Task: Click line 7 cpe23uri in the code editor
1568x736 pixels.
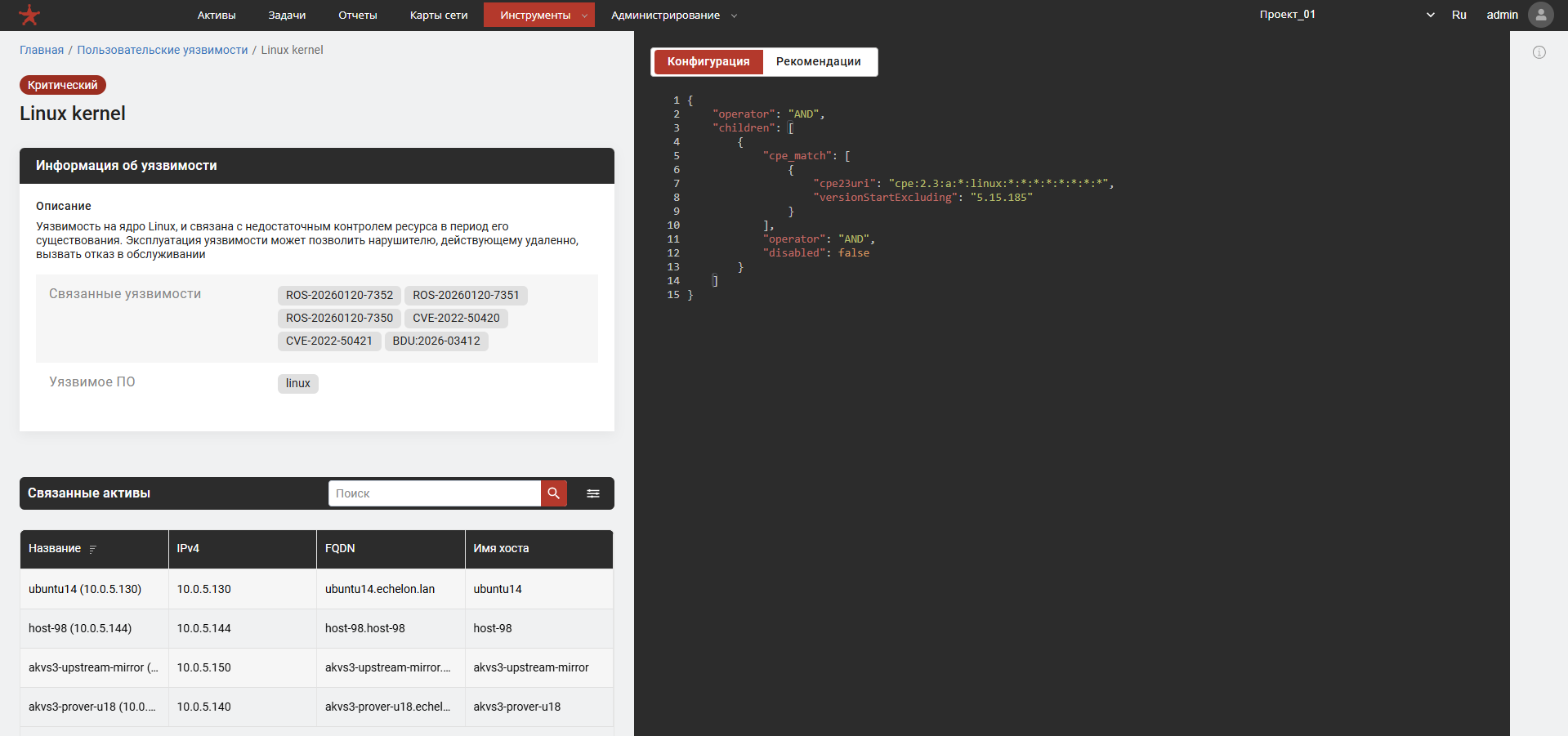Action: pyautogui.click(x=963, y=184)
